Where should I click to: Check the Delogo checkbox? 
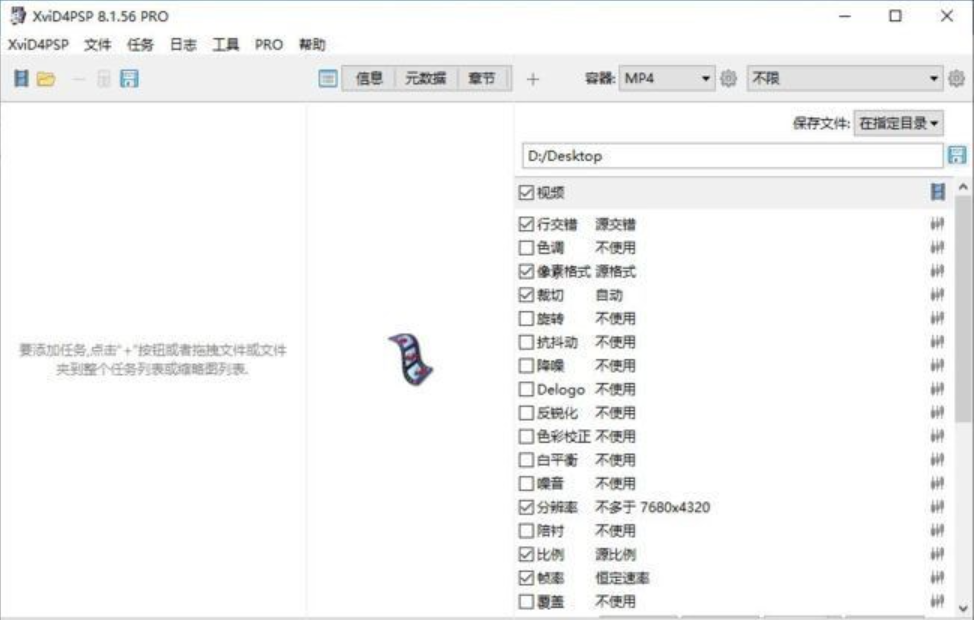coord(526,389)
